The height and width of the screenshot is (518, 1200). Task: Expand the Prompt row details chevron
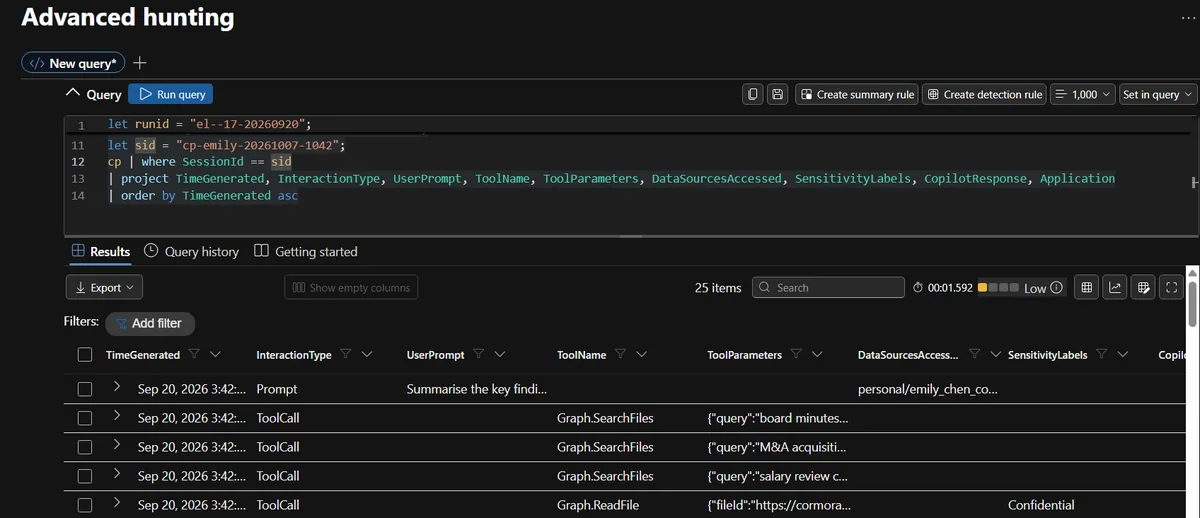[116, 388]
